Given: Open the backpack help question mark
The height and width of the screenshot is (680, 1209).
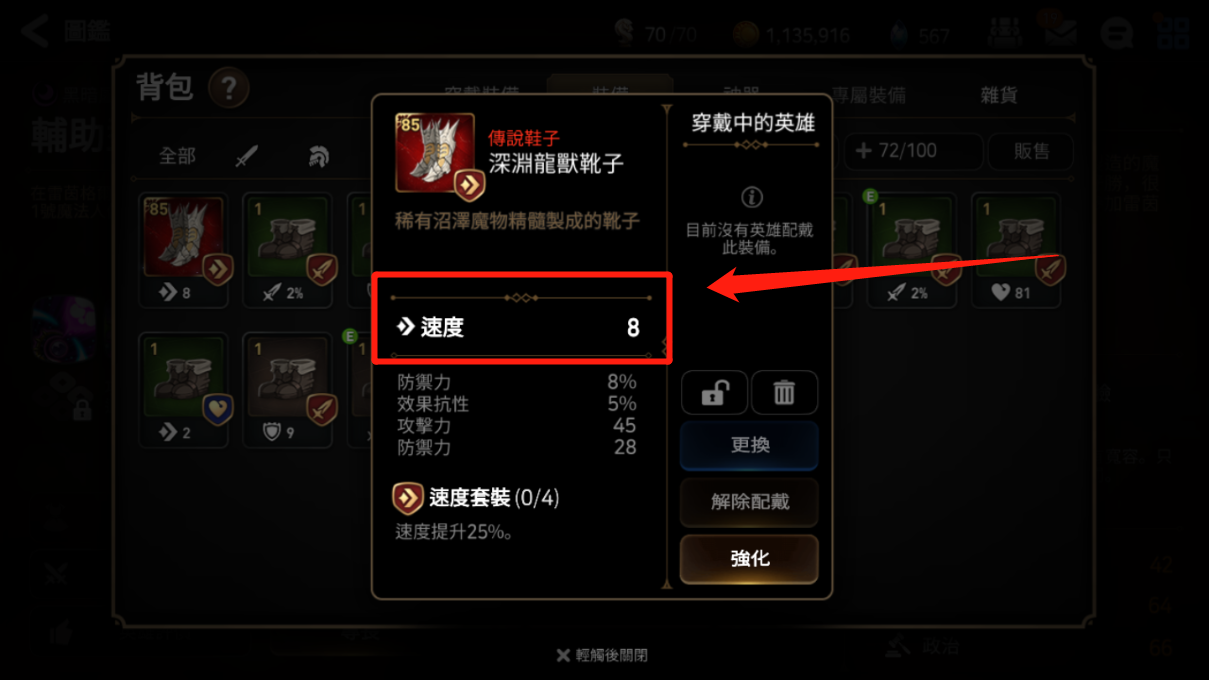Looking at the screenshot, I should point(228,89).
